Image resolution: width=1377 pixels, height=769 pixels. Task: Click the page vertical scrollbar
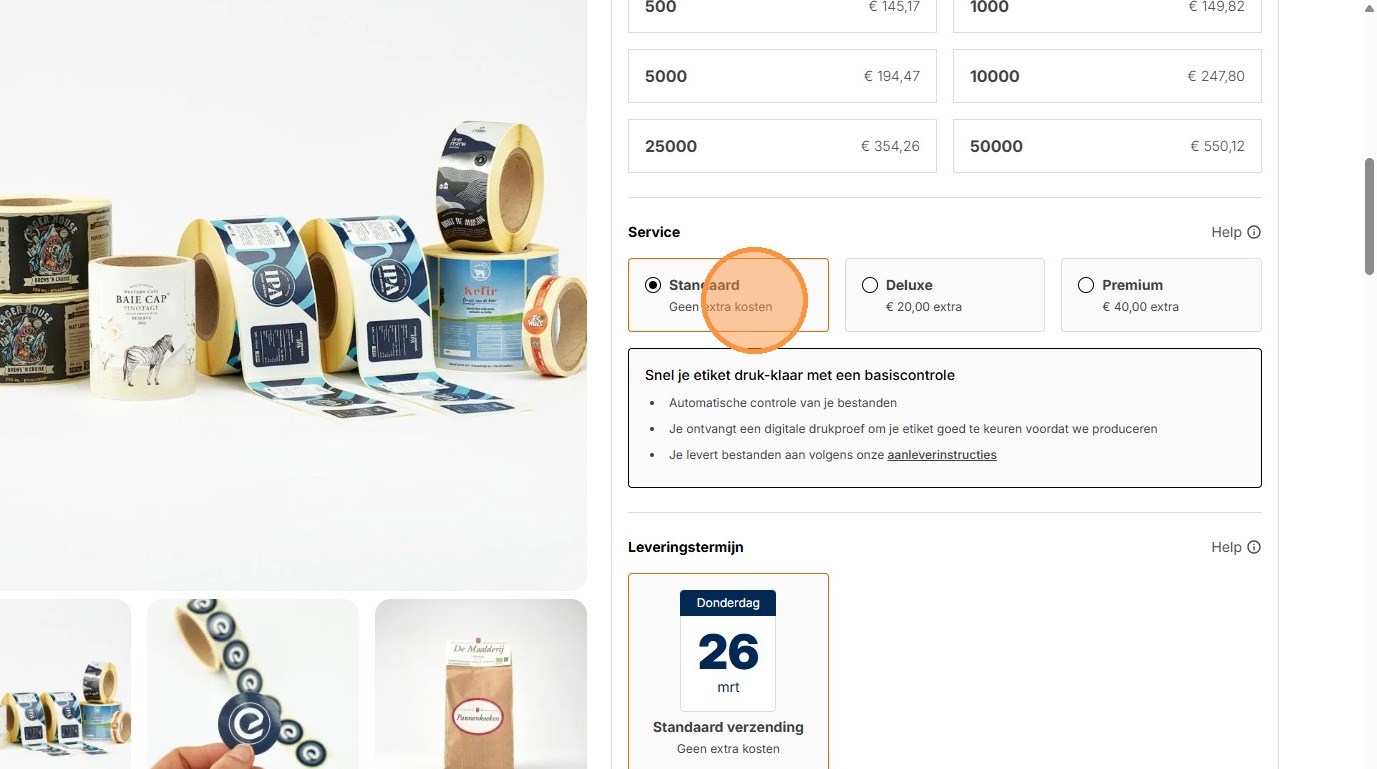click(x=1370, y=215)
